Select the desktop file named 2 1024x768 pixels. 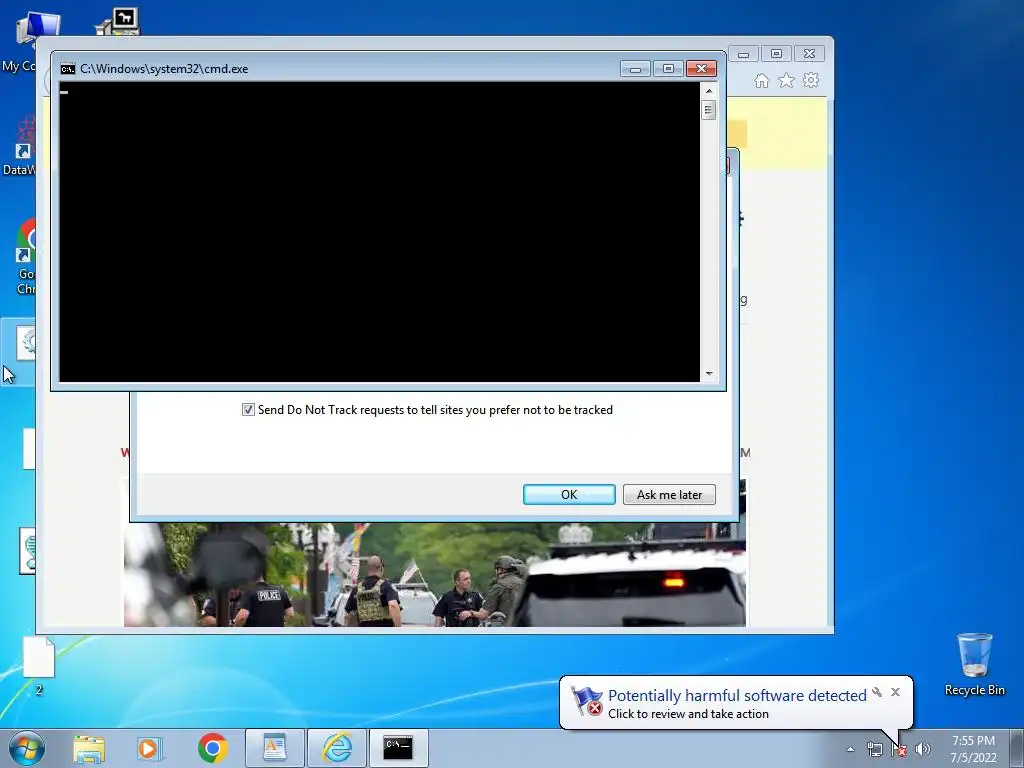[x=39, y=666]
